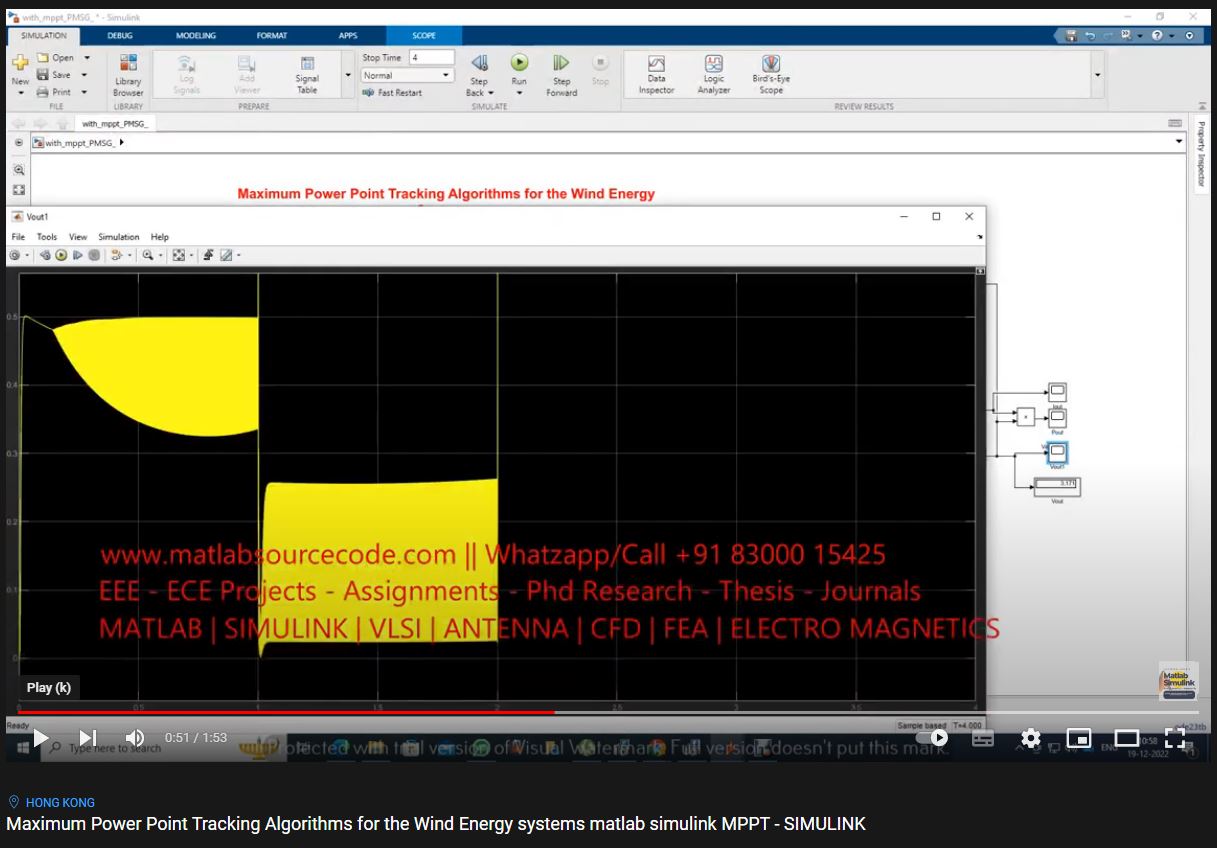Click the Stop Time input field
Screen dimensions: 1217x848
click(x=431, y=58)
